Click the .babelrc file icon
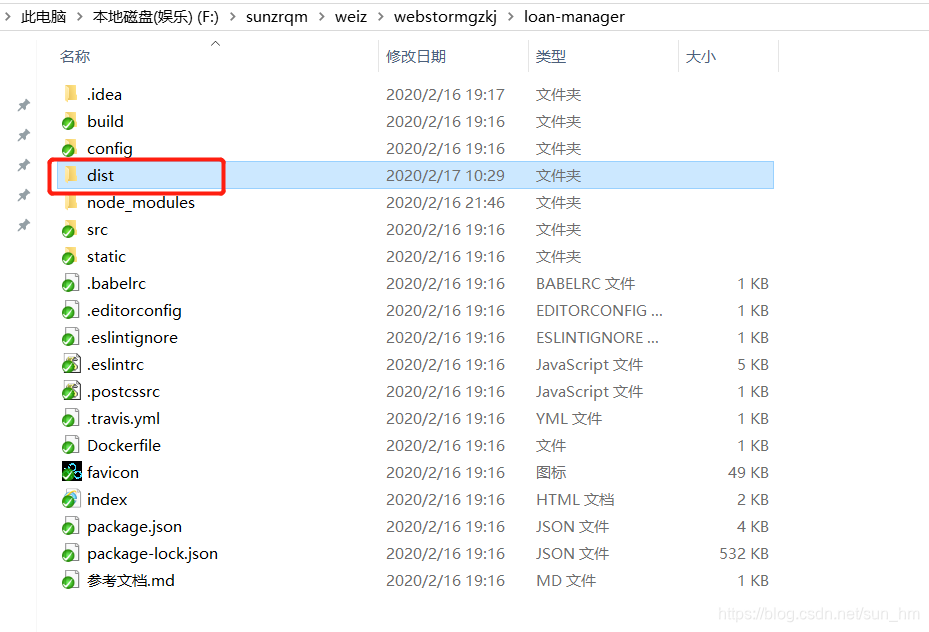 tap(71, 283)
